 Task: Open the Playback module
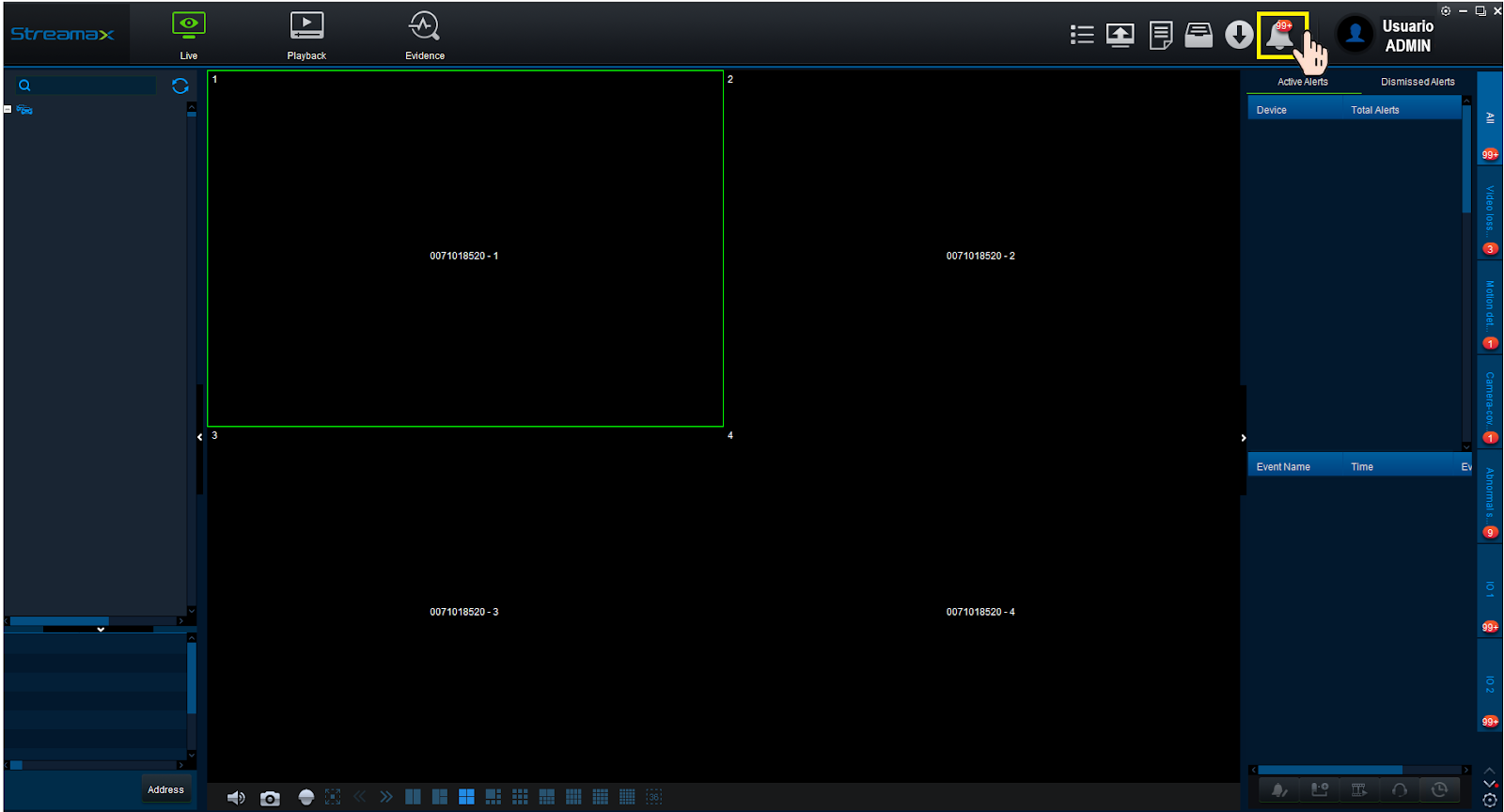click(x=306, y=36)
